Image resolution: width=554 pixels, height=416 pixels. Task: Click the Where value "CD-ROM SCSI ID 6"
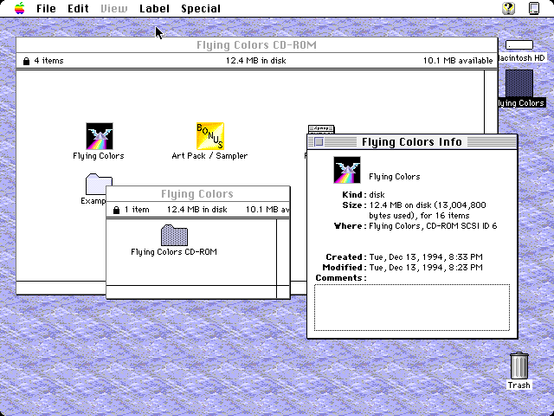[461, 226]
